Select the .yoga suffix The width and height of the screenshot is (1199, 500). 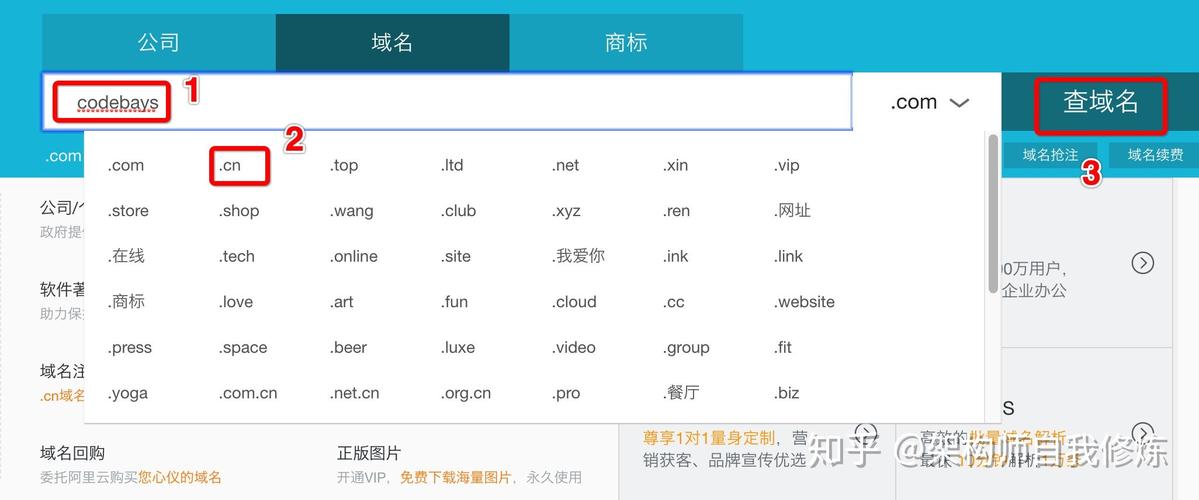coord(127,394)
